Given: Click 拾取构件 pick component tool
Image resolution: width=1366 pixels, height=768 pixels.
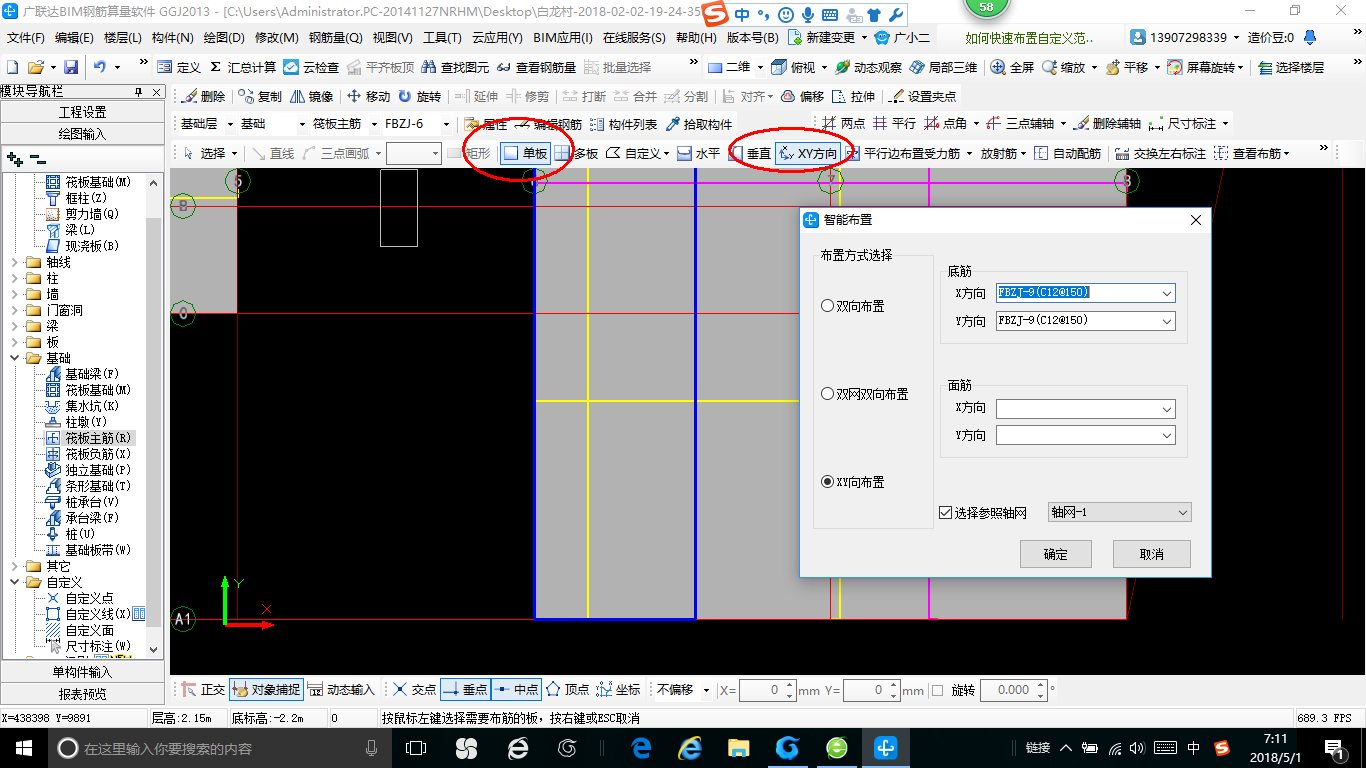Looking at the screenshot, I should (698, 125).
